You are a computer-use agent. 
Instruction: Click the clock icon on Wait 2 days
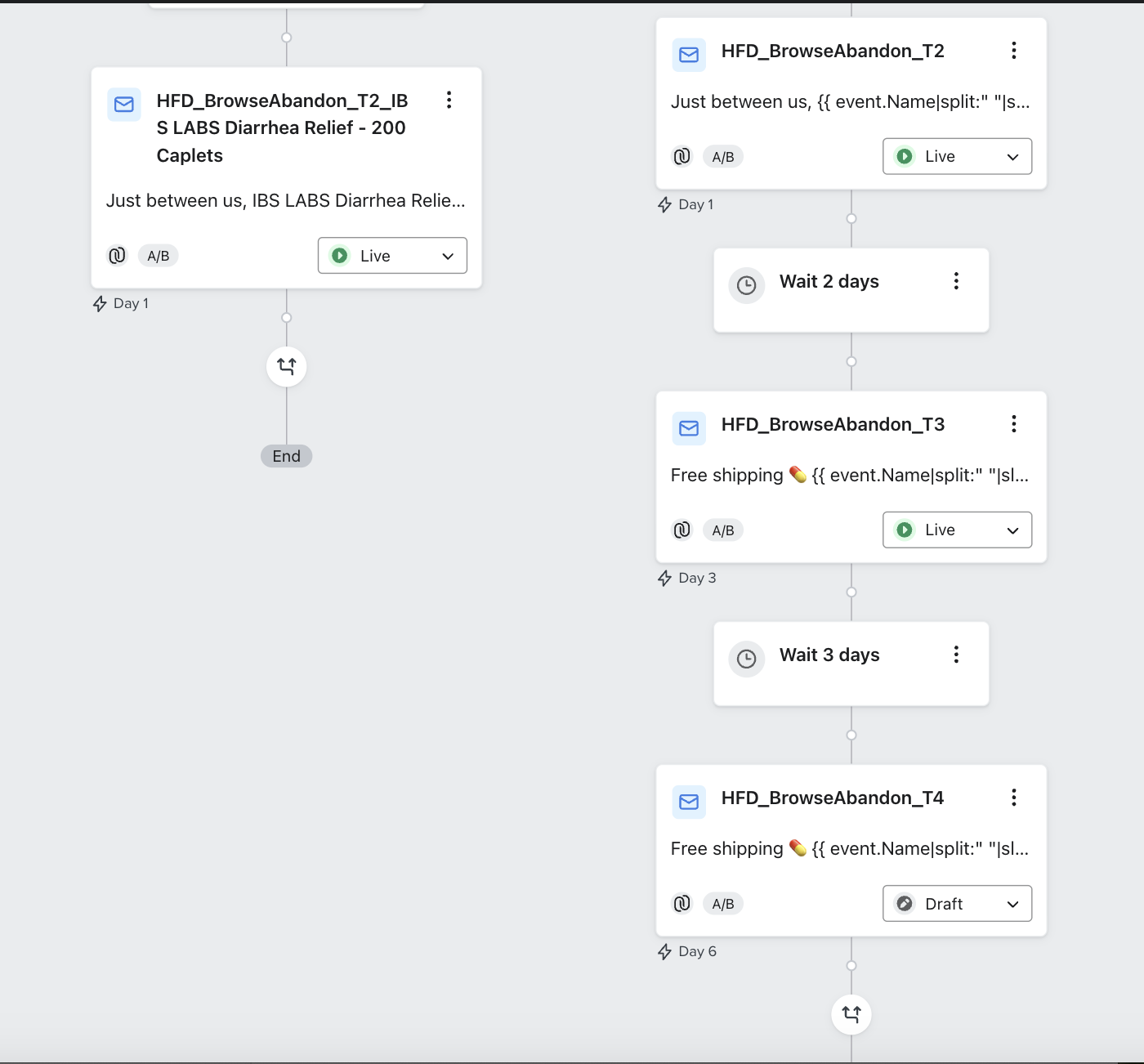coord(746,285)
